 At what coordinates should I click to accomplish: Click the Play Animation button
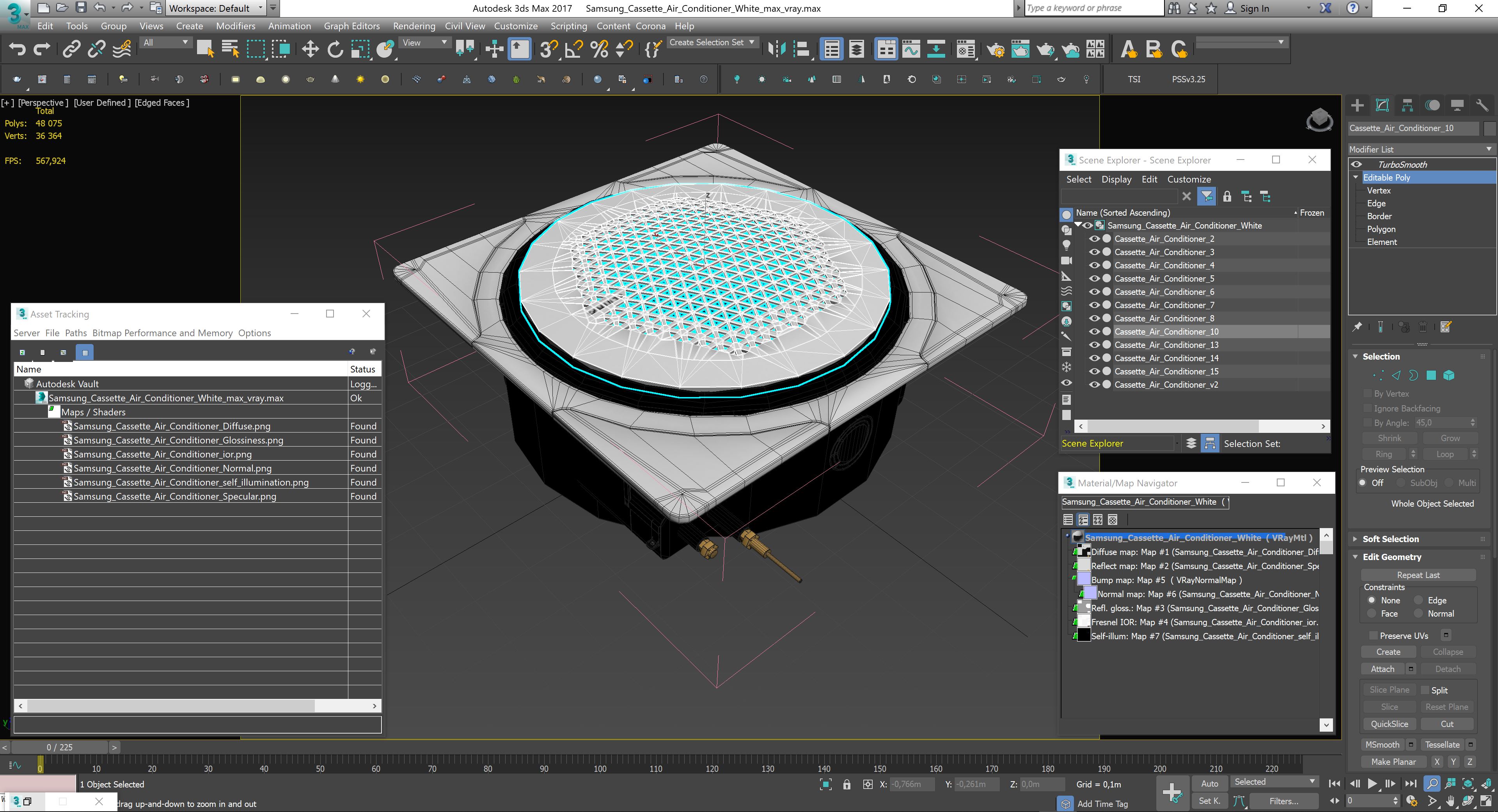[x=1372, y=784]
